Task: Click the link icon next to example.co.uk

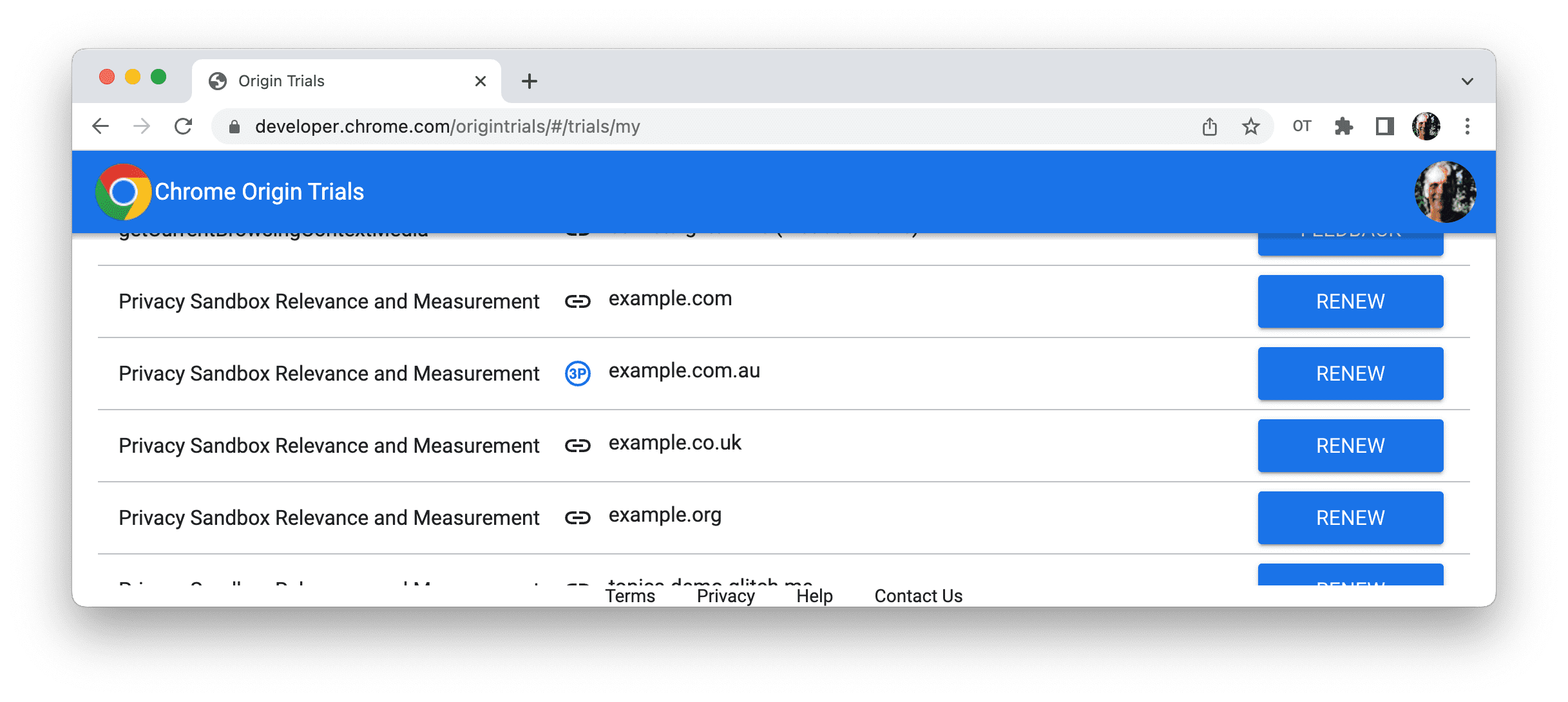Action: [577, 446]
